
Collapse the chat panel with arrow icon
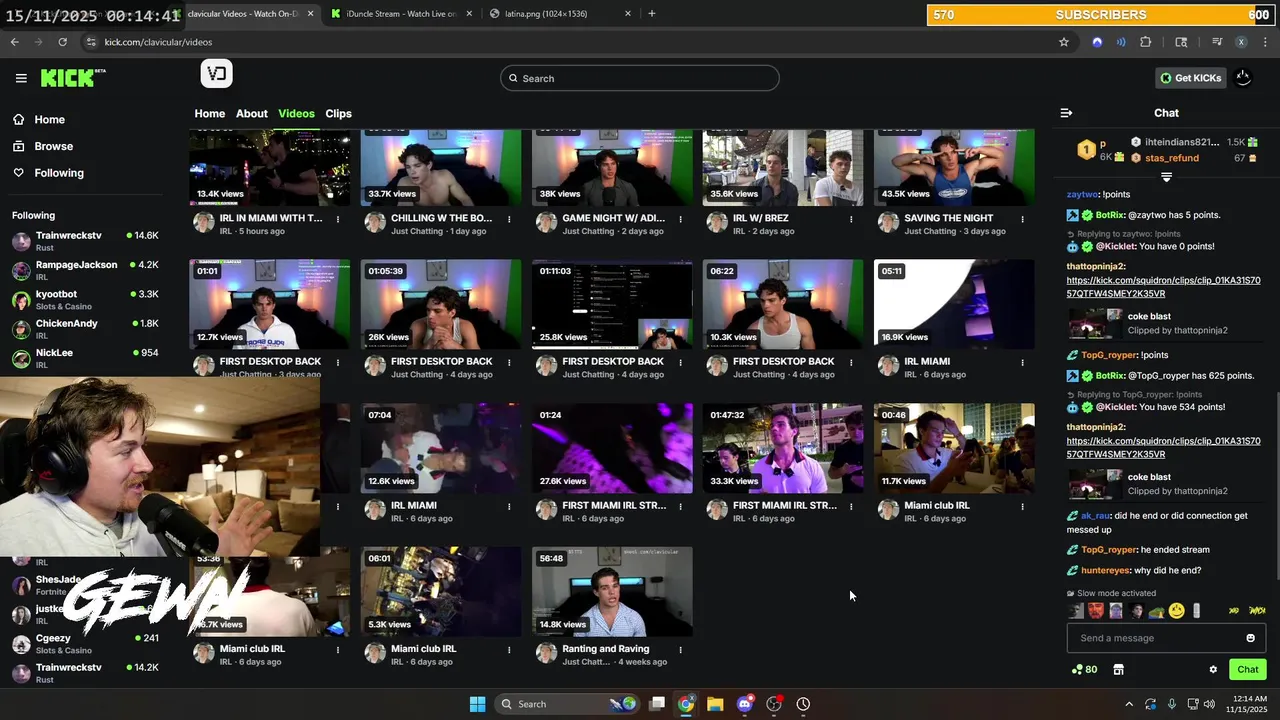(1066, 113)
